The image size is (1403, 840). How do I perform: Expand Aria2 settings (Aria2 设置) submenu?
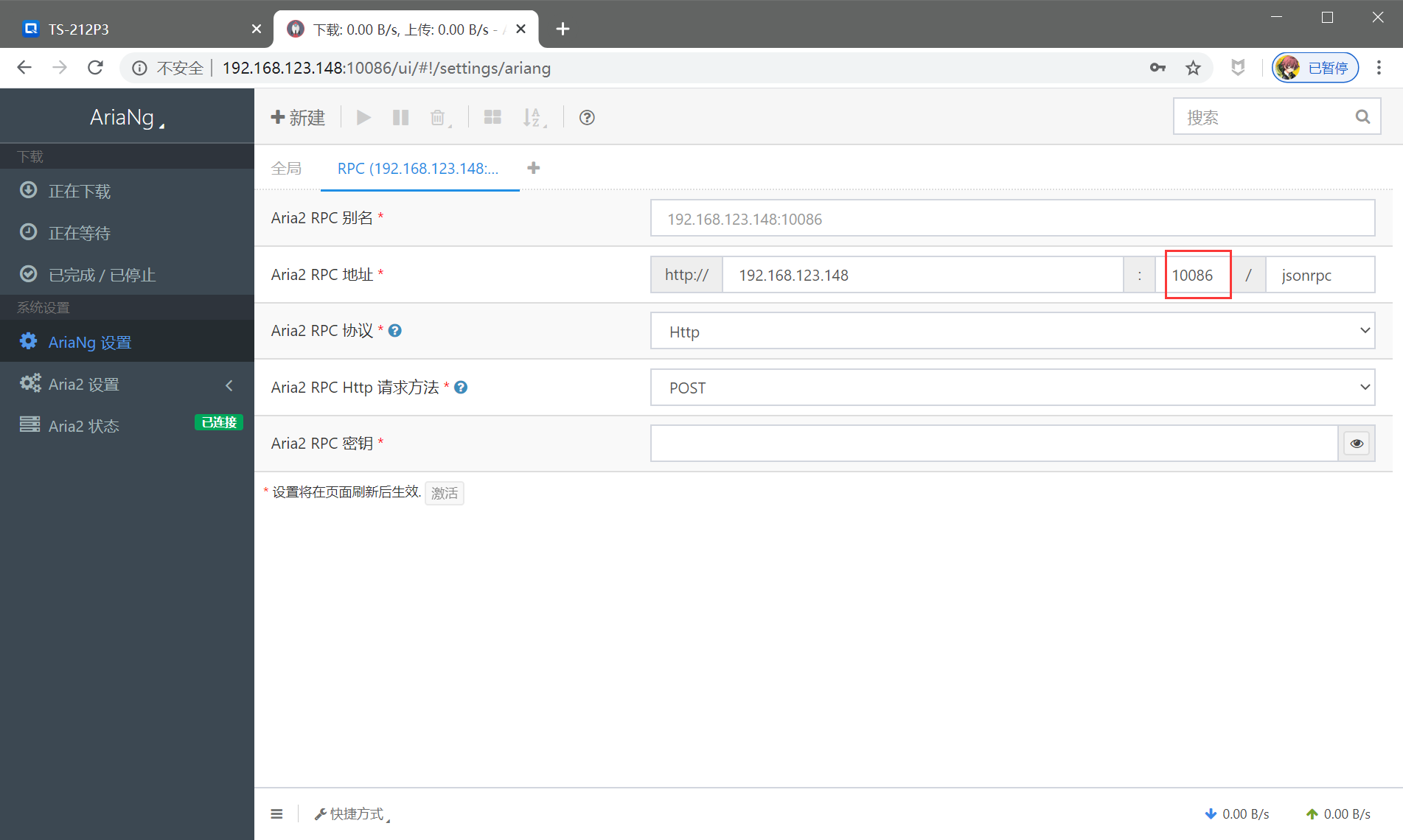tap(127, 384)
